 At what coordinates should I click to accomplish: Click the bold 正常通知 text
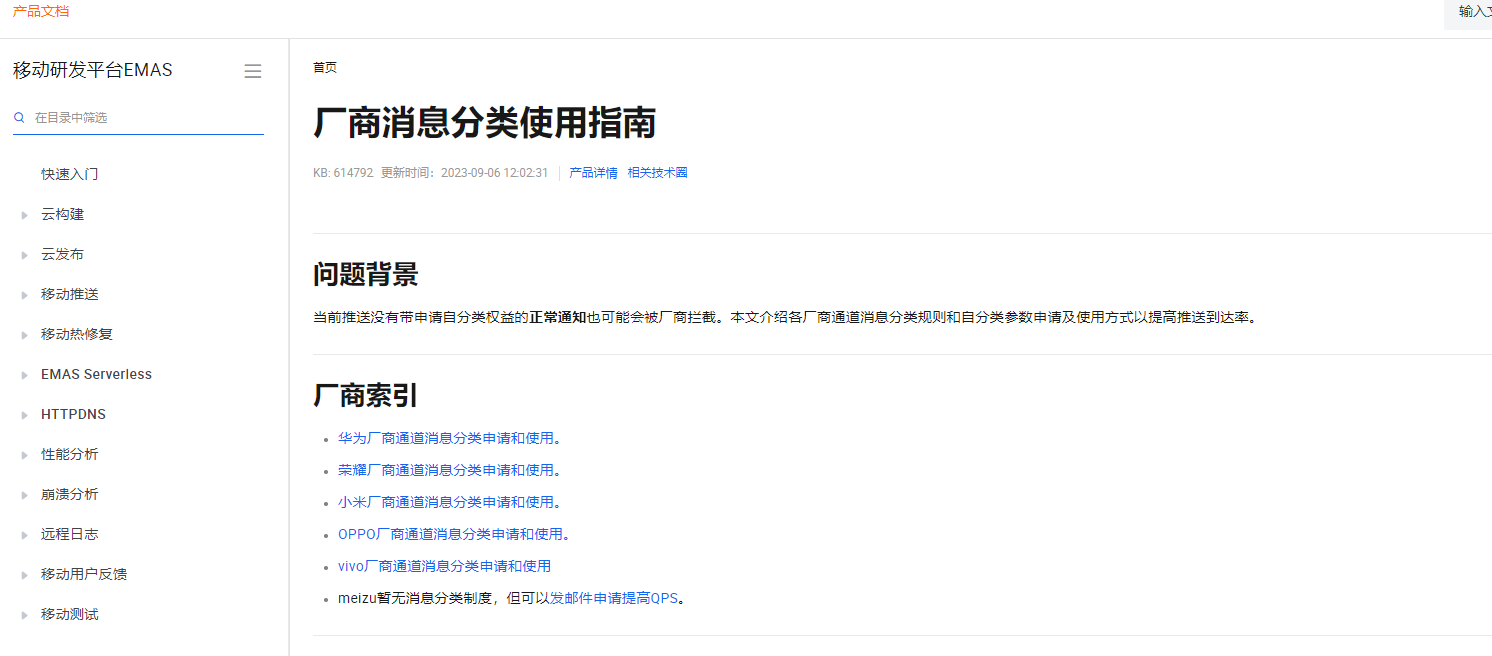click(x=558, y=317)
